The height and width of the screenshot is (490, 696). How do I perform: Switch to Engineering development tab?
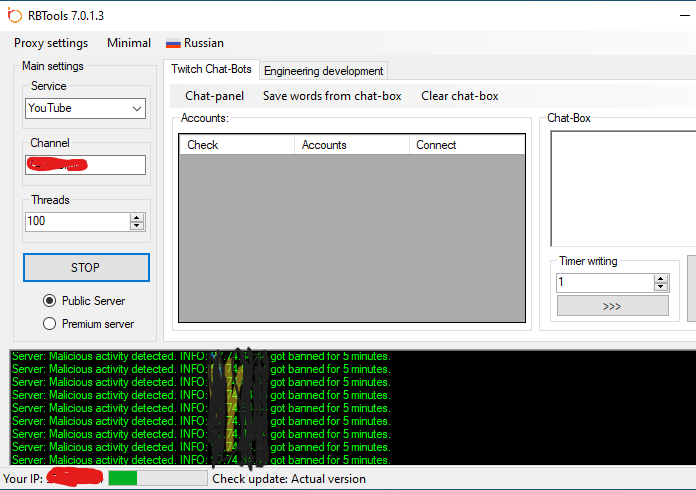click(x=323, y=71)
